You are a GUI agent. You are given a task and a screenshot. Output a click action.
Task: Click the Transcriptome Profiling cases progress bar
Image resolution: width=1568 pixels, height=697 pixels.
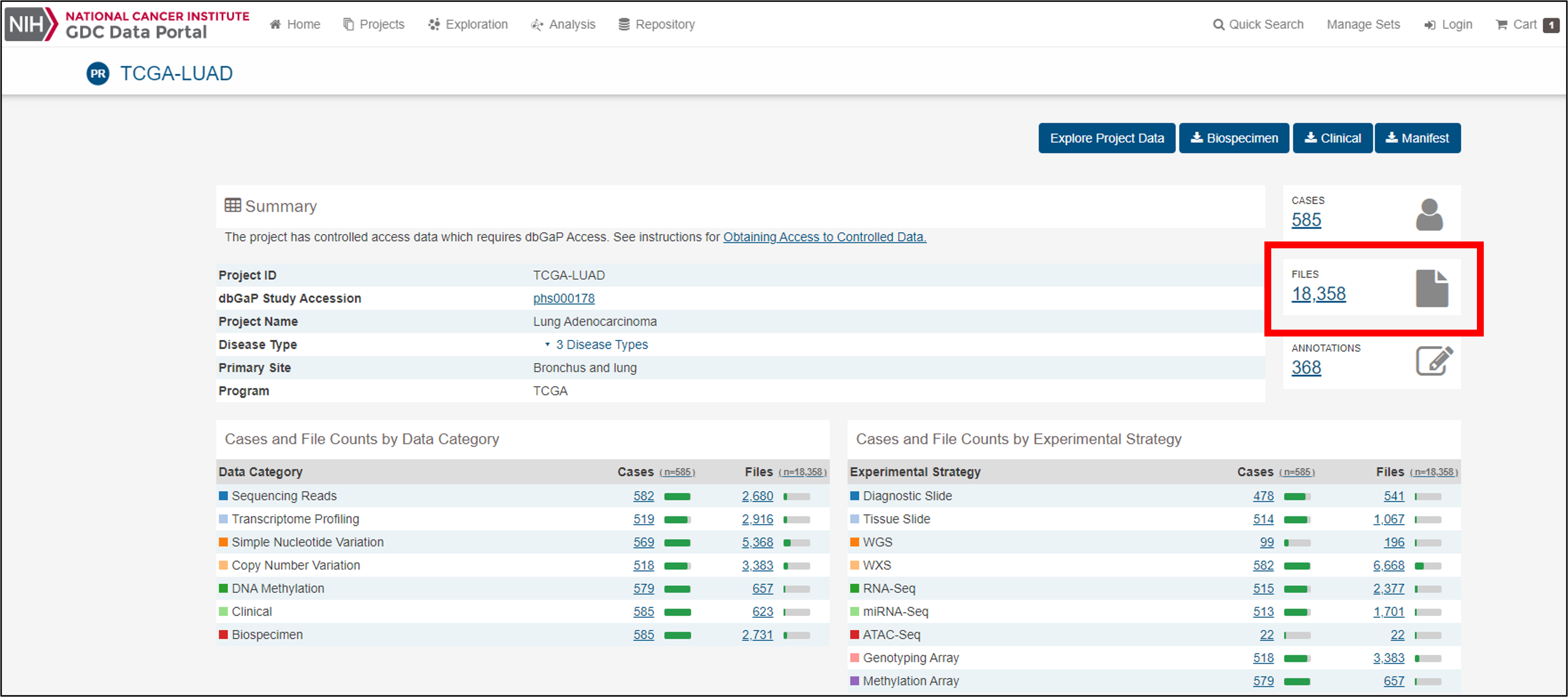tap(677, 520)
